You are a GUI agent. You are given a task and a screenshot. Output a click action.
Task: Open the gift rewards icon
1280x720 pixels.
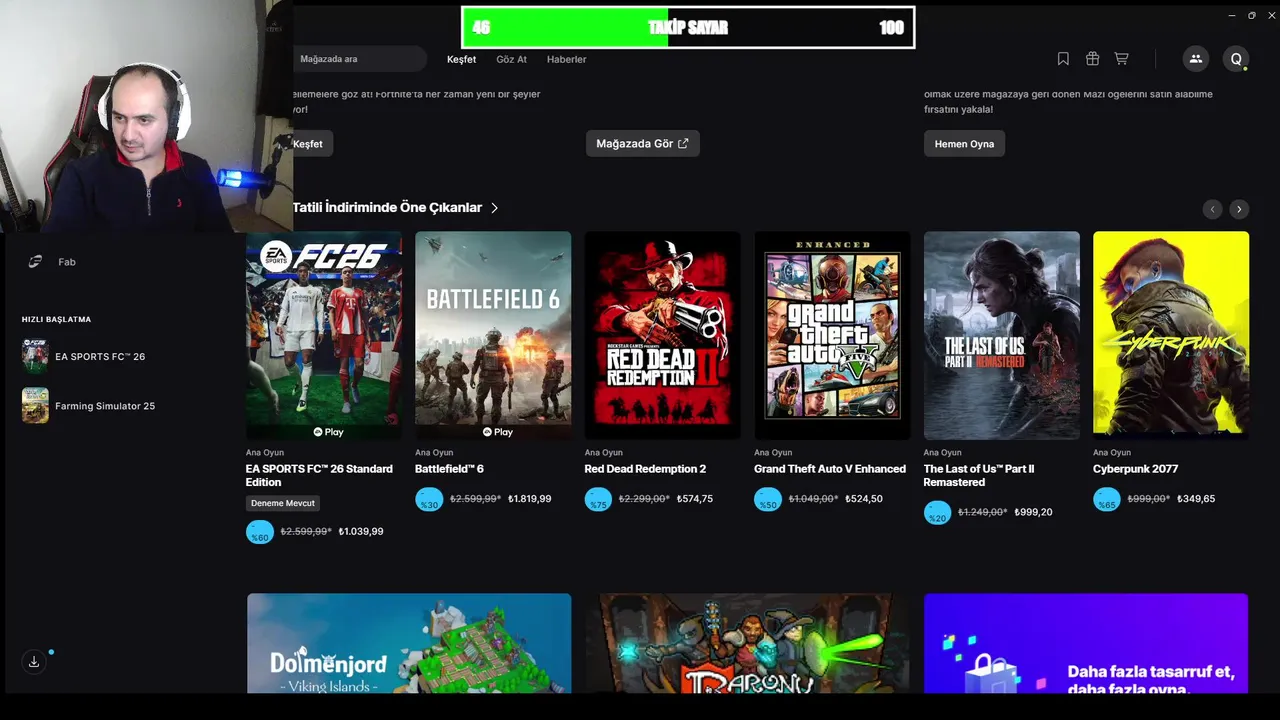[x=1092, y=59]
